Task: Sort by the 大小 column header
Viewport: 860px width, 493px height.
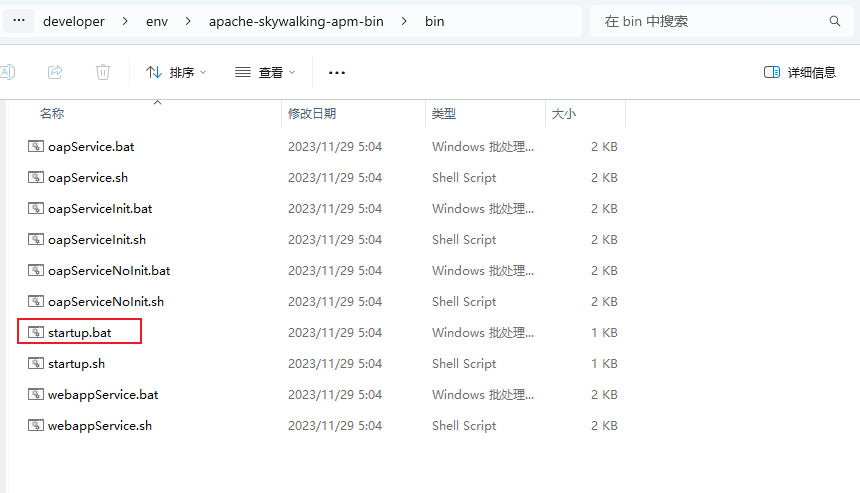Action: [x=564, y=114]
